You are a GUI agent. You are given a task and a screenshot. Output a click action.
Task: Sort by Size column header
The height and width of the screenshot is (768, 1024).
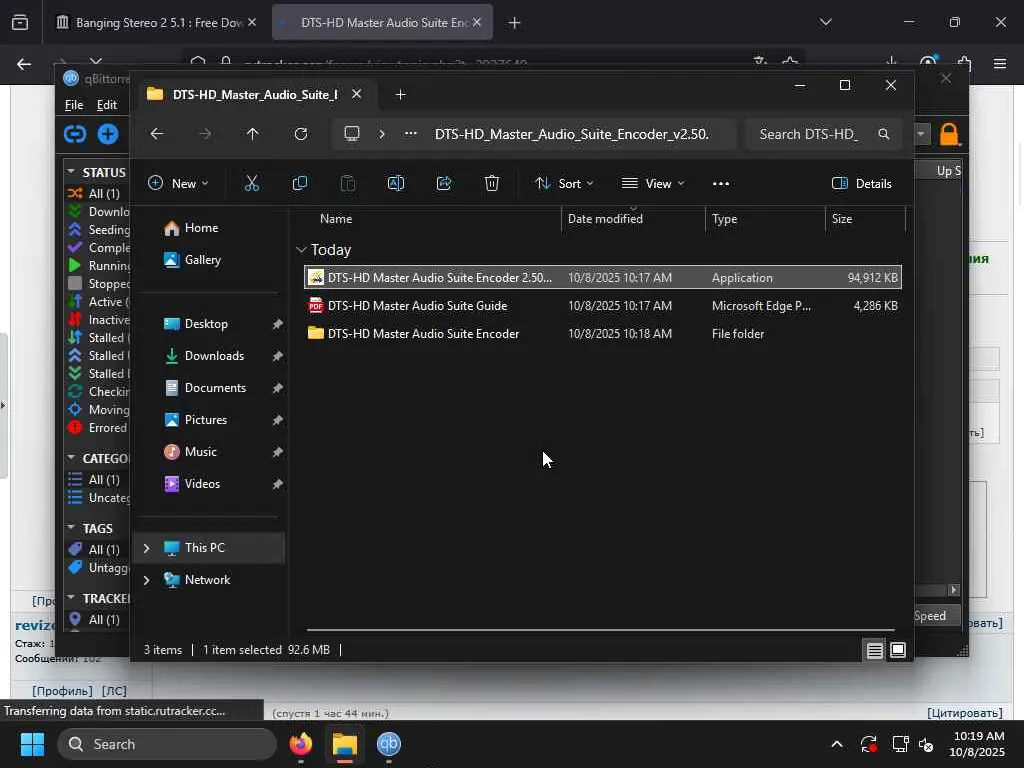(x=865, y=219)
